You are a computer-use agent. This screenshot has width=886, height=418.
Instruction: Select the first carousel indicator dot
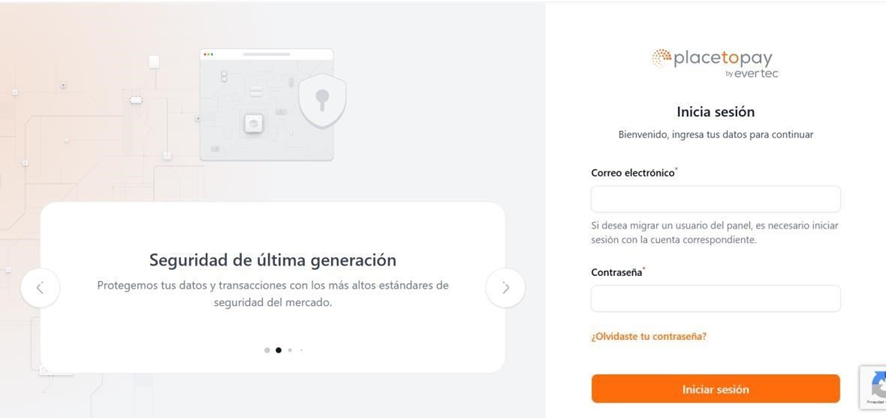[267, 350]
